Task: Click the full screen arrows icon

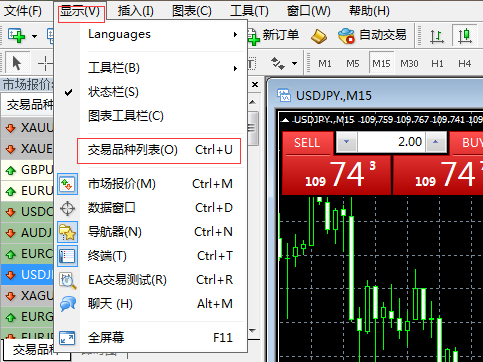Action: (x=67, y=338)
